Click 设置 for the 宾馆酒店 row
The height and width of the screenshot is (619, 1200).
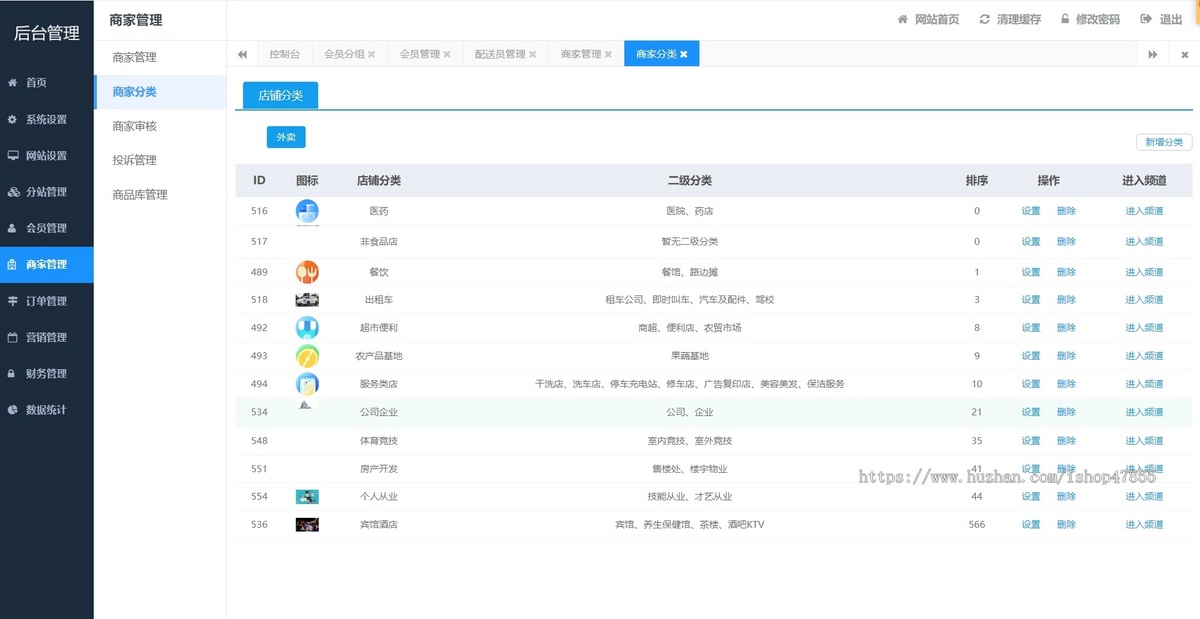(1030, 524)
